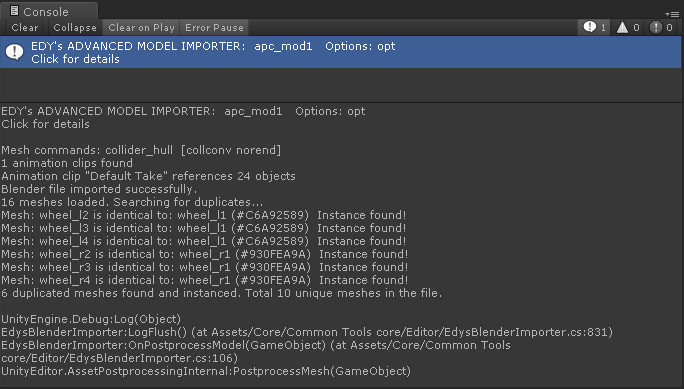This screenshot has height=389, width=684.
Task: Click the Console tab's document icon
Action: click(14, 10)
